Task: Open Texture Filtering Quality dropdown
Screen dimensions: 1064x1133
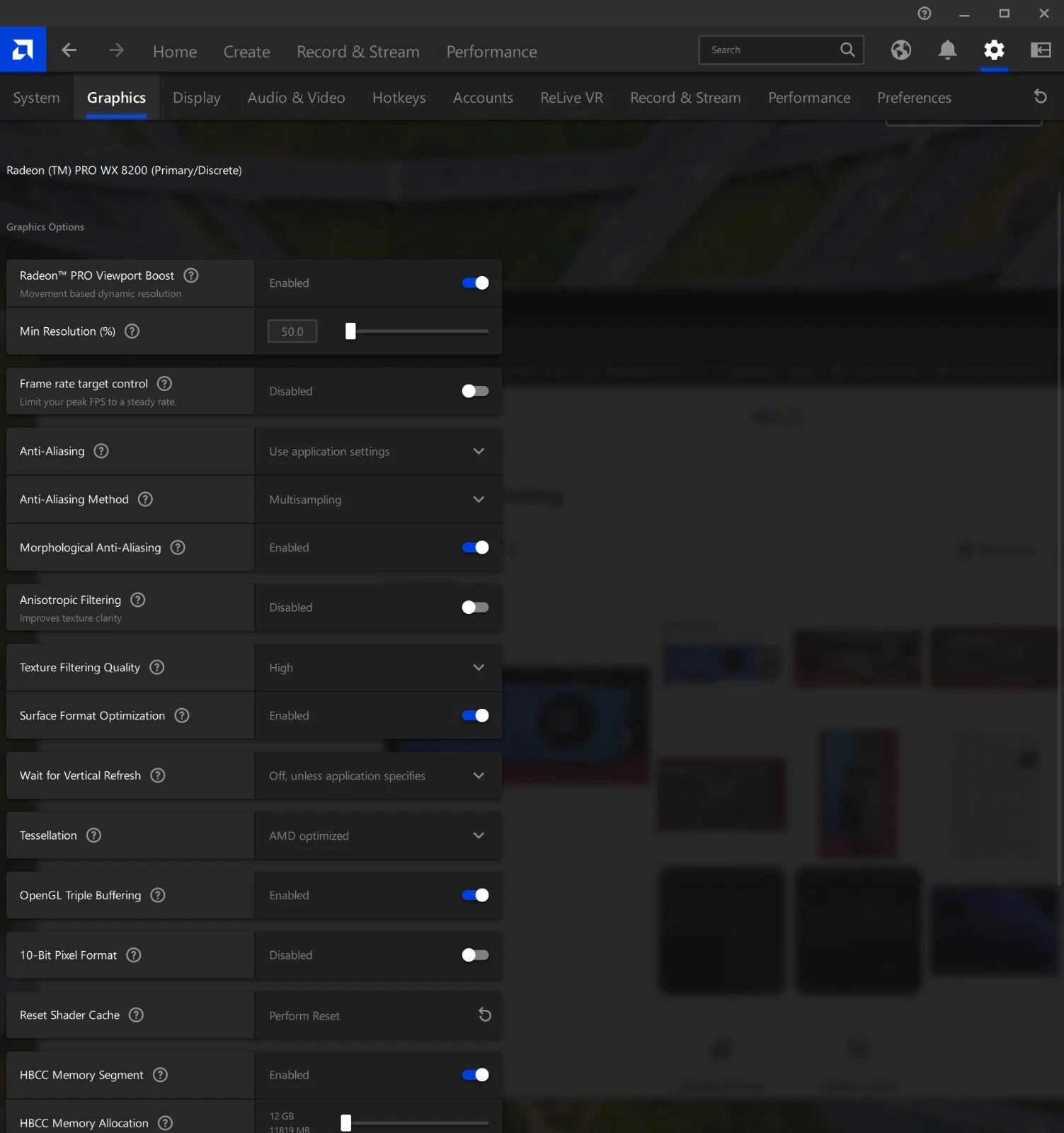Action: tap(378, 667)
